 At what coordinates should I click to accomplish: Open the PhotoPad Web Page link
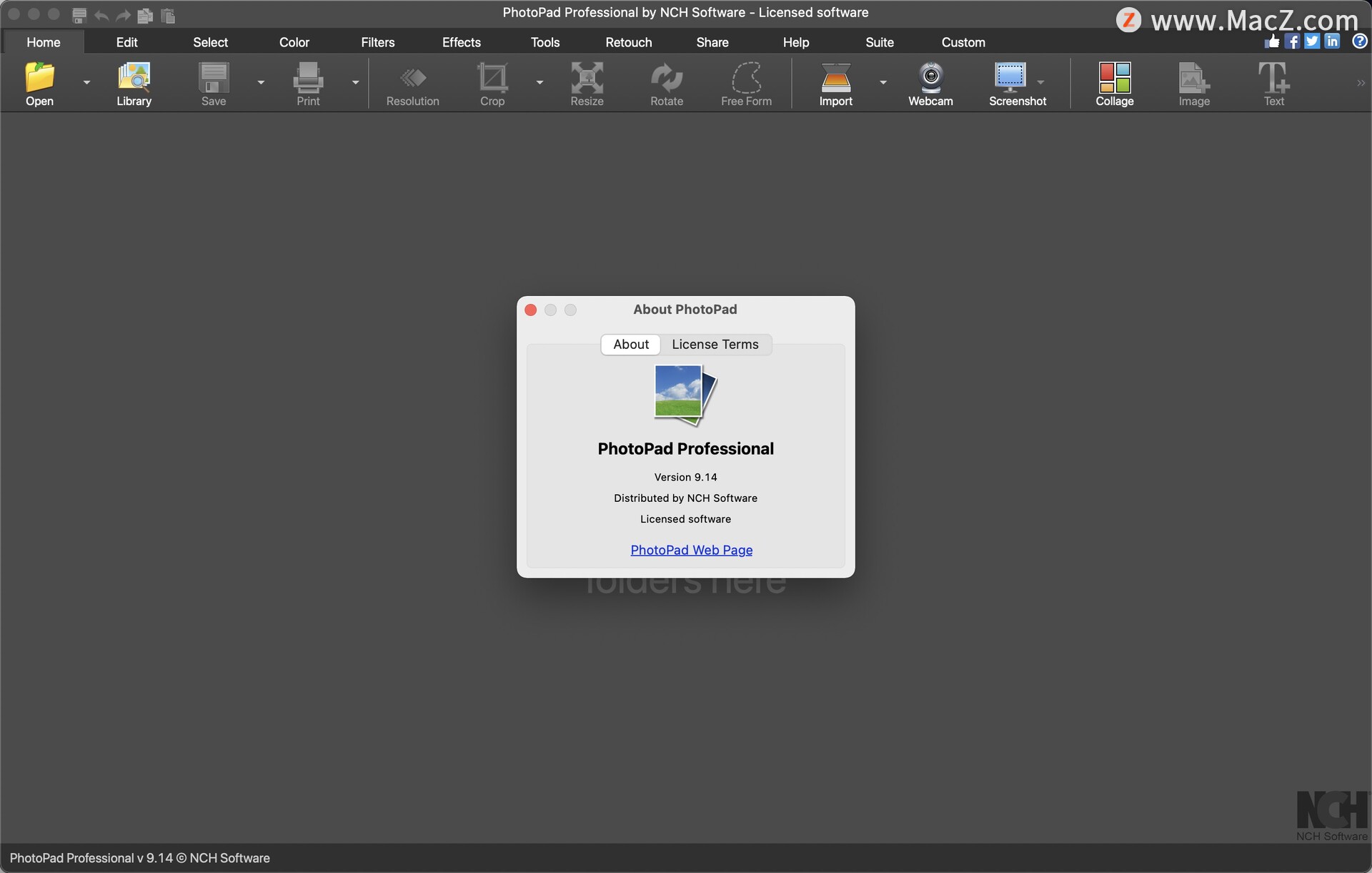pyautogui.click(x=691, y=550)
